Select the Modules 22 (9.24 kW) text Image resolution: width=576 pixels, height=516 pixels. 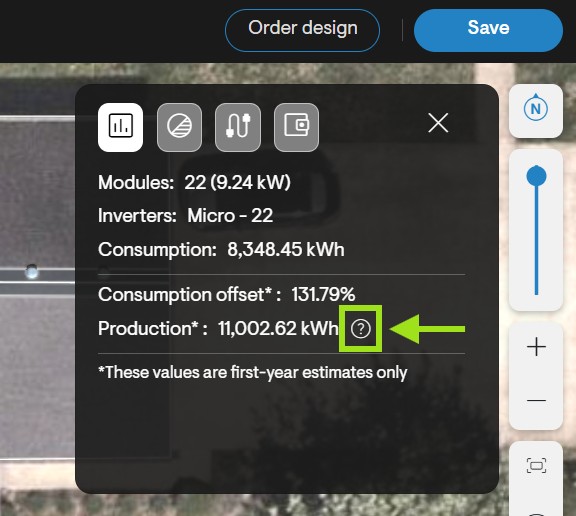click(194, 182)
